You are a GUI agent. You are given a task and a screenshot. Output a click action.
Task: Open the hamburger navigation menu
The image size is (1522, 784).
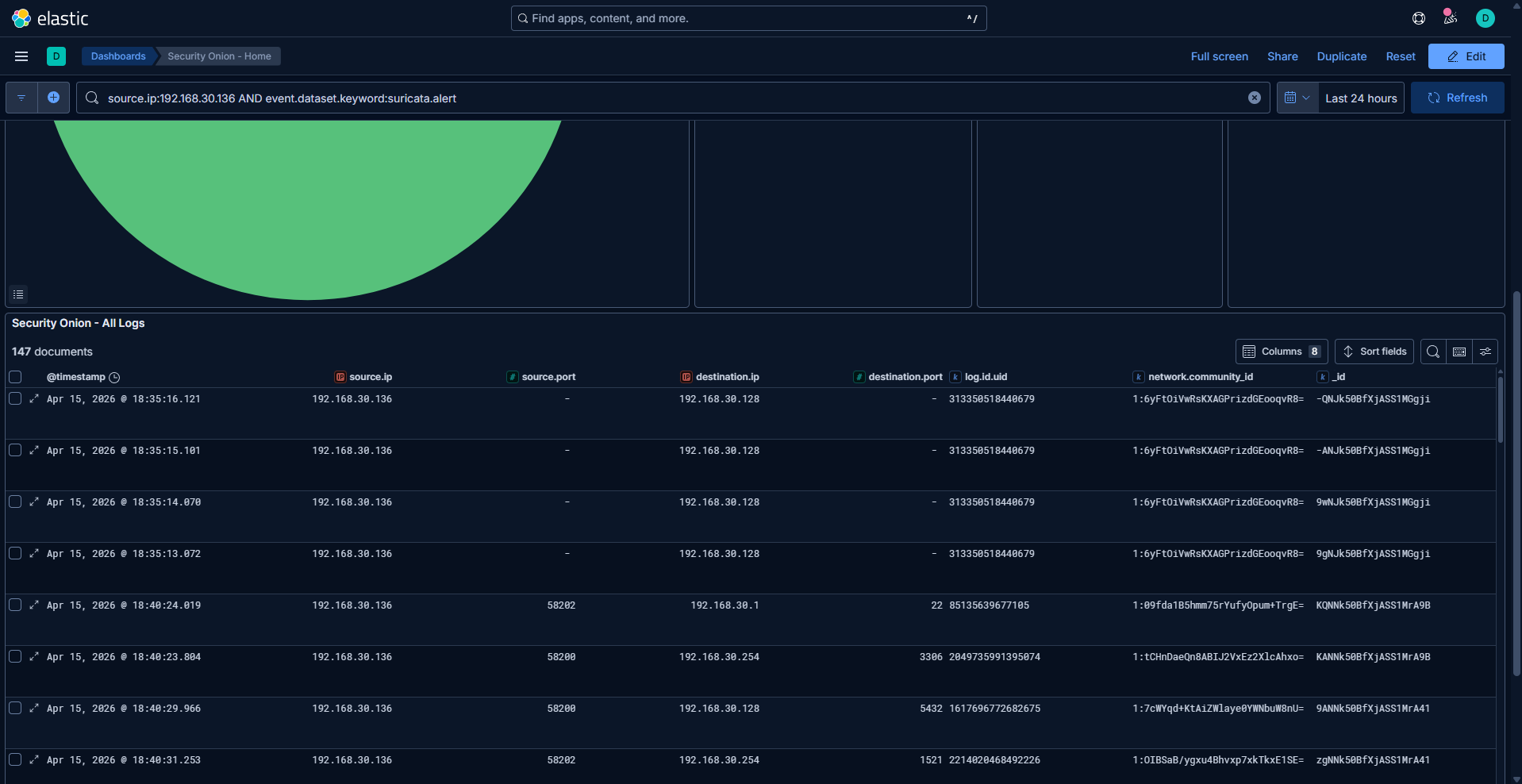(x=21, y=56)
